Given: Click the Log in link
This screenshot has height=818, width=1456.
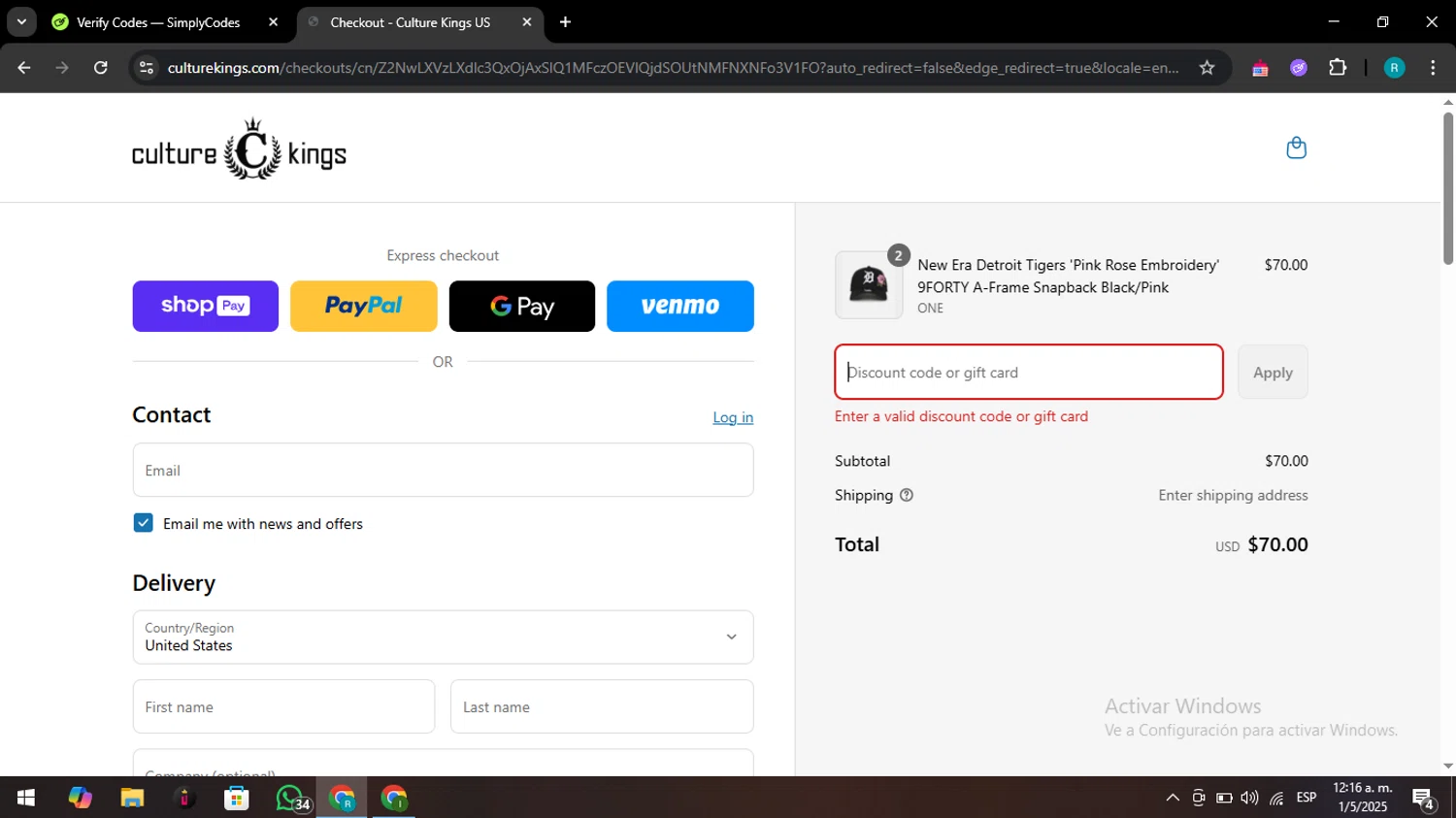Looking at the screenshot, I should (x=733, y=417).
